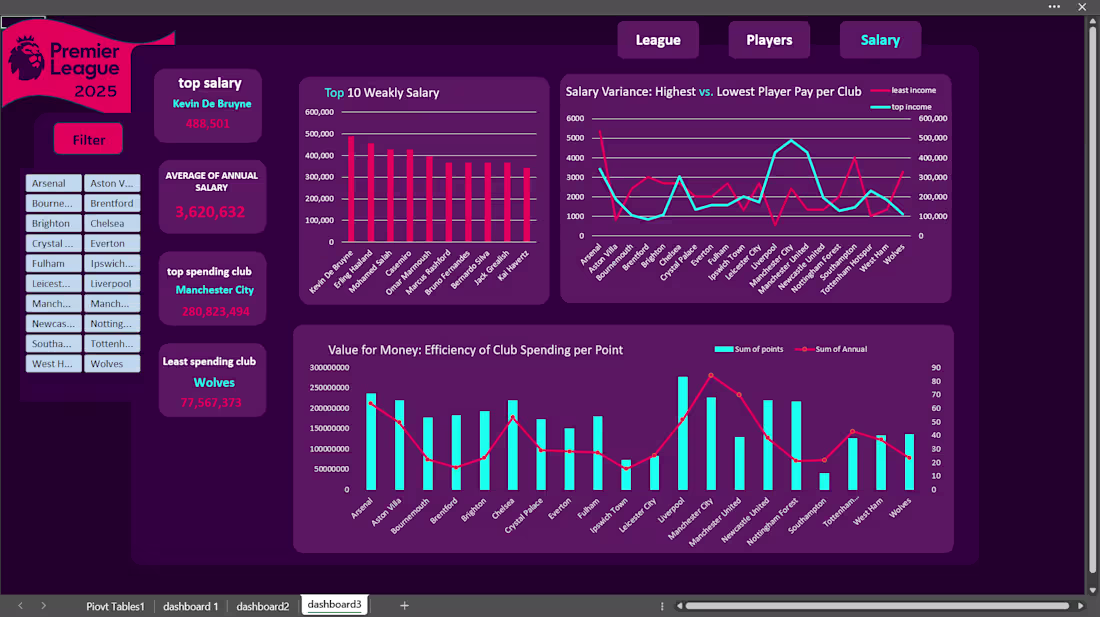Select the Nottingham slicer item
Screen dimensions: 1100x617
(112, 323)
